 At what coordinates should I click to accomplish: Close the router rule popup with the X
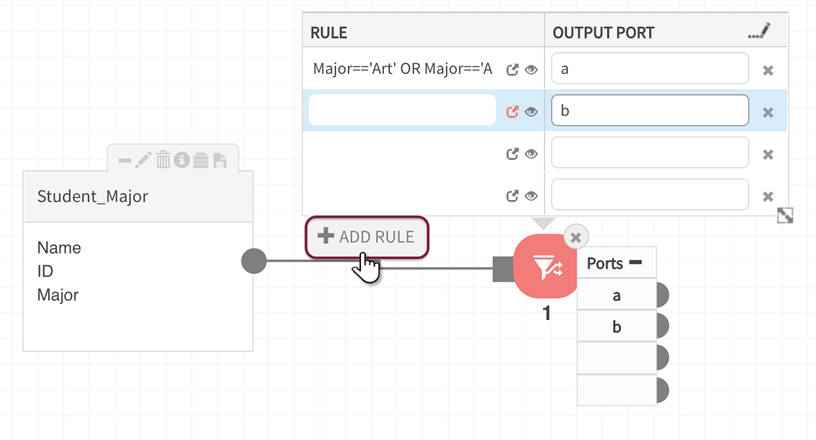tap(577, 236)
